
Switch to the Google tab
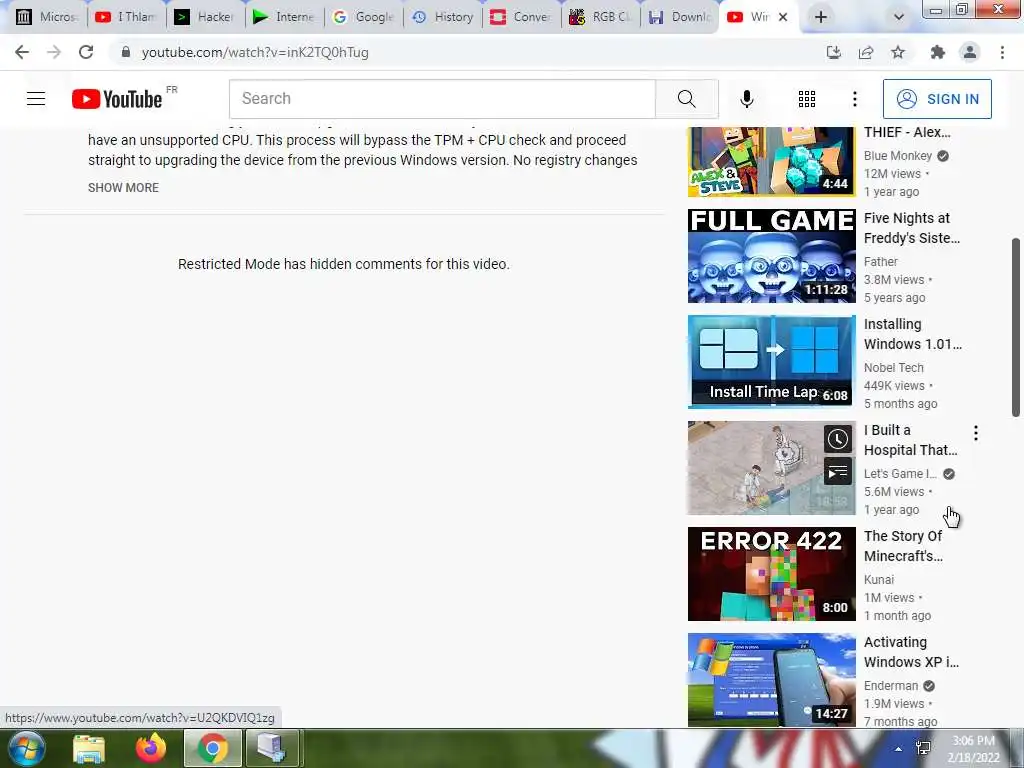coord(363,17)
